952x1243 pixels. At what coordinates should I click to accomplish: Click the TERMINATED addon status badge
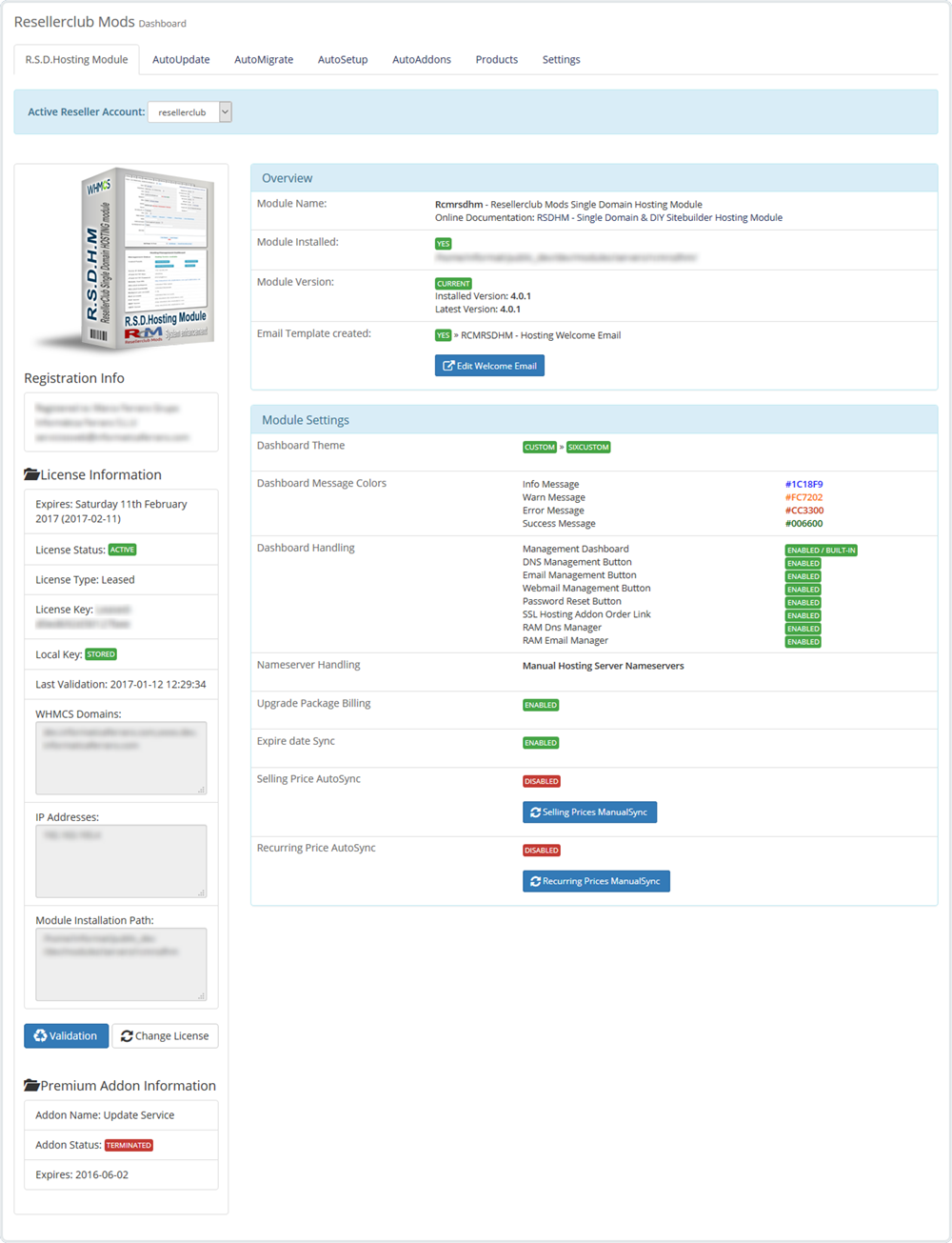129,1146
